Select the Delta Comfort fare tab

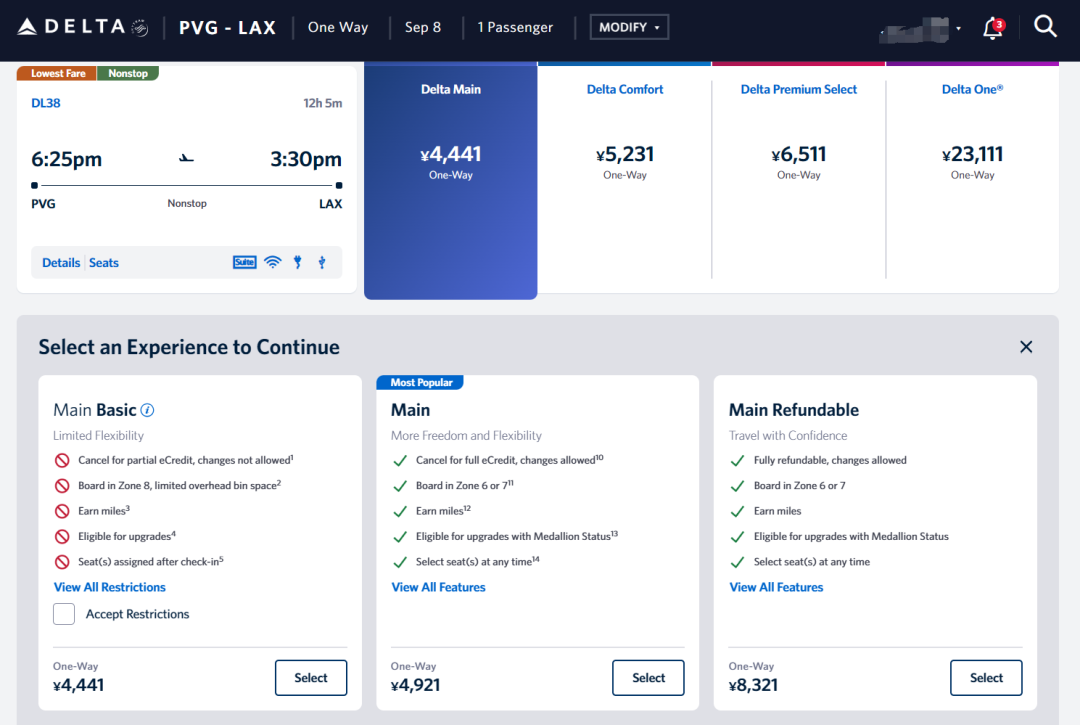pos(625,130)
